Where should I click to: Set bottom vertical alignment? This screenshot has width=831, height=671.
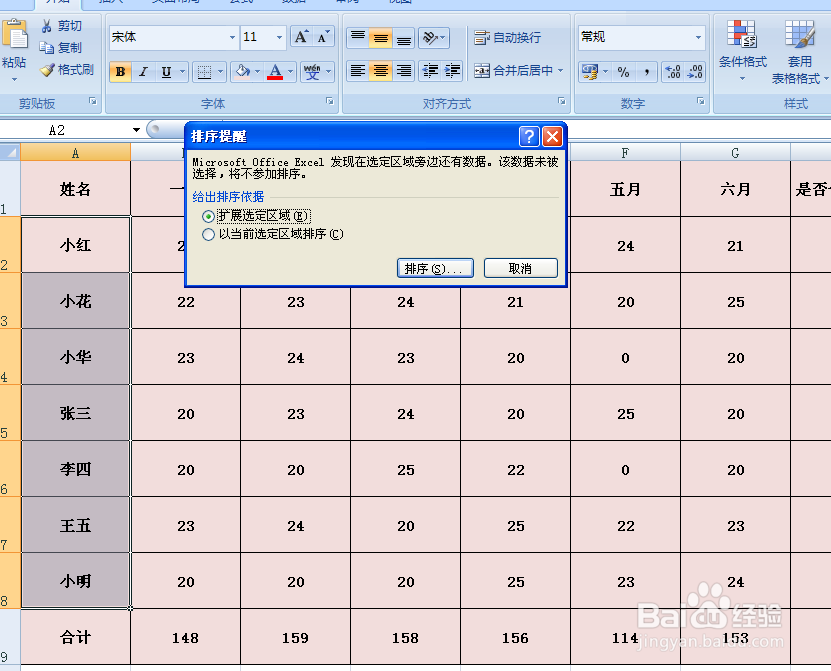403,37
